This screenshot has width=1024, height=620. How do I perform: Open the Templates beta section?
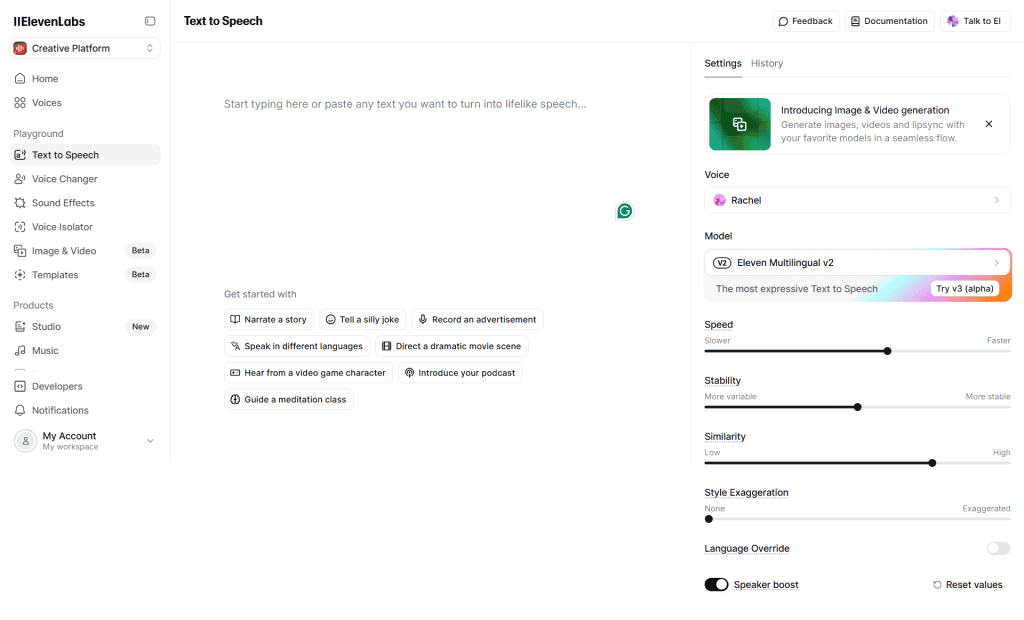point(55,274)
